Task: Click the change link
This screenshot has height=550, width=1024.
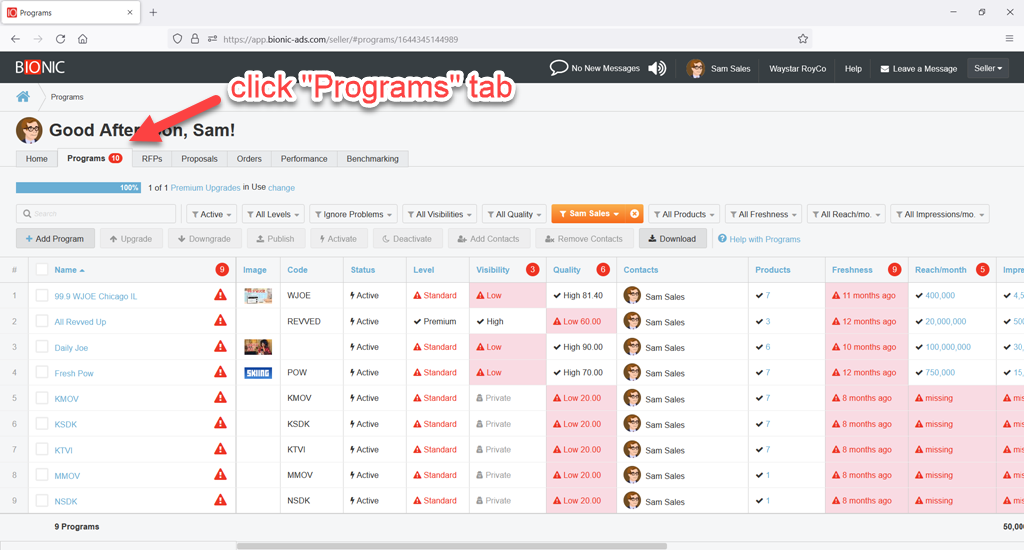Action: tap(281, 187)
